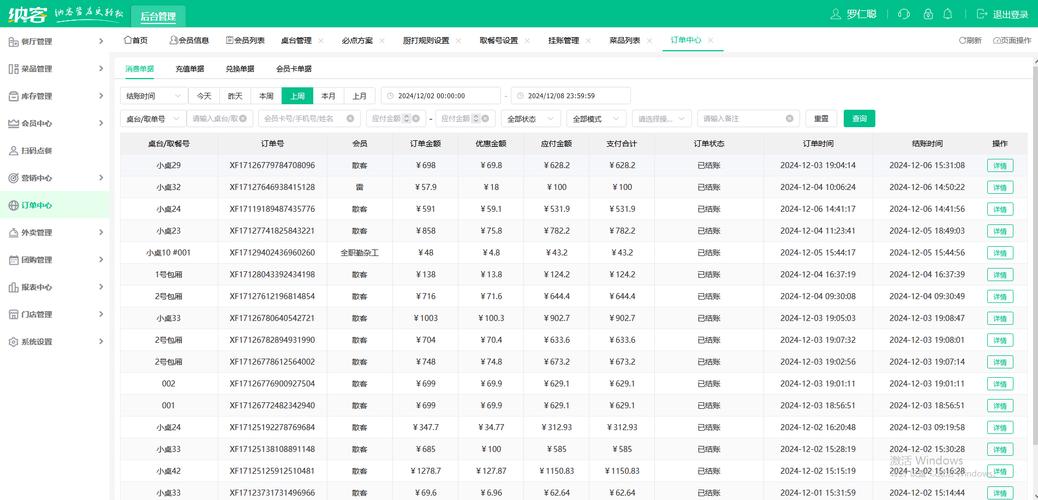Click the 订单金额 column header
The height and width of the screenshot is (500, 1038).
click(x=425, y=144)
